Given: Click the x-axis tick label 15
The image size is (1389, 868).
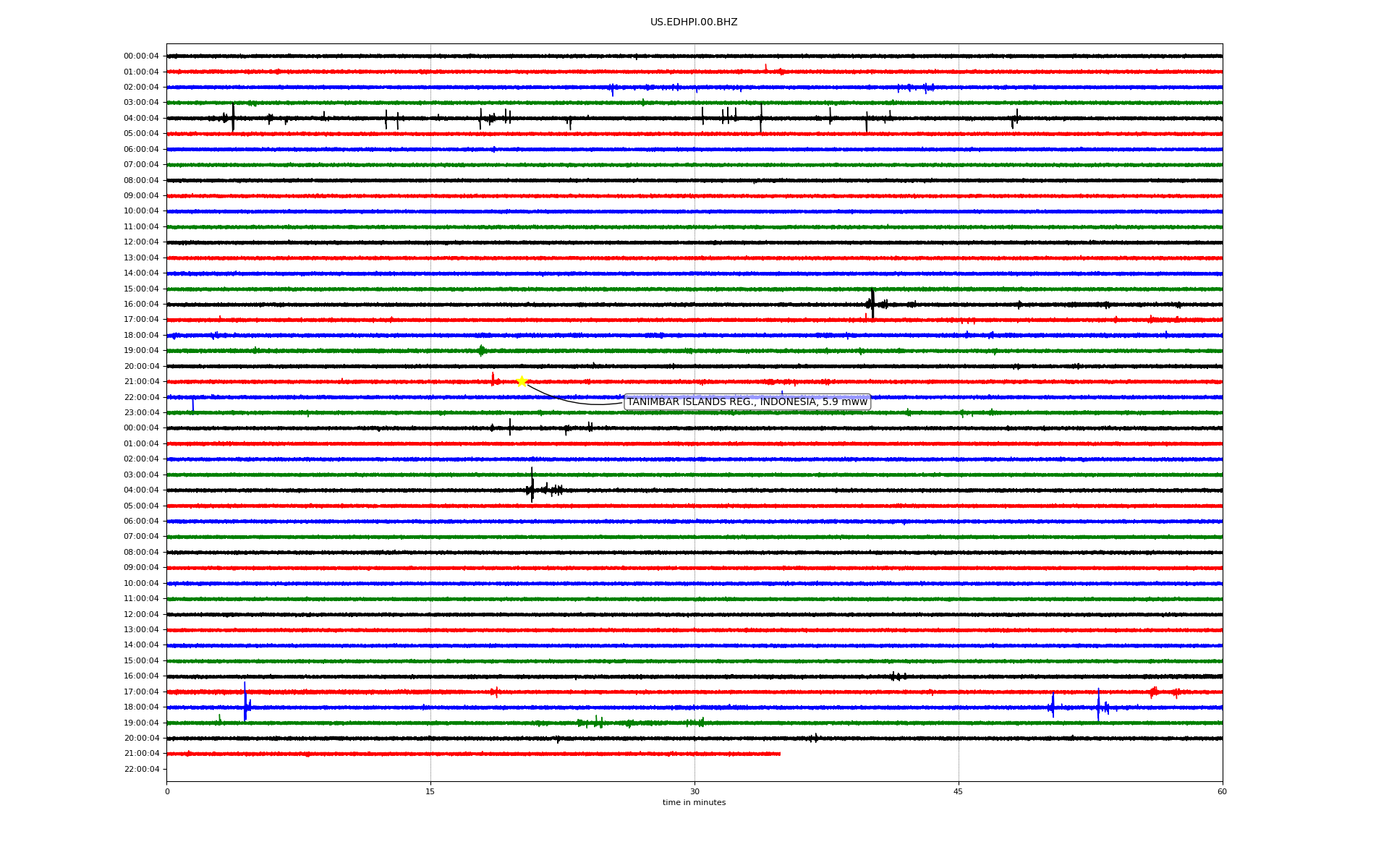Looking at the screenshot, I should click(x=430, y=791).
